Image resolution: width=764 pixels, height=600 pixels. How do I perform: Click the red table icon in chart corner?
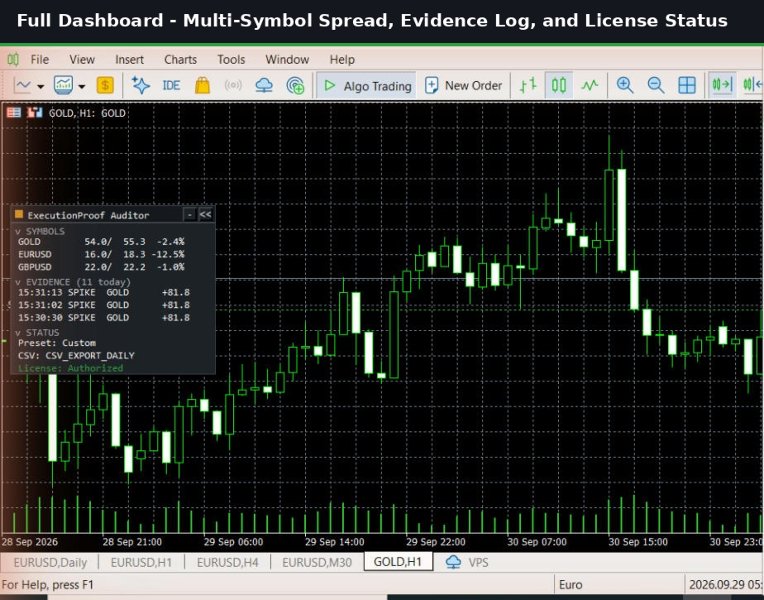click(x=14, y=113)
